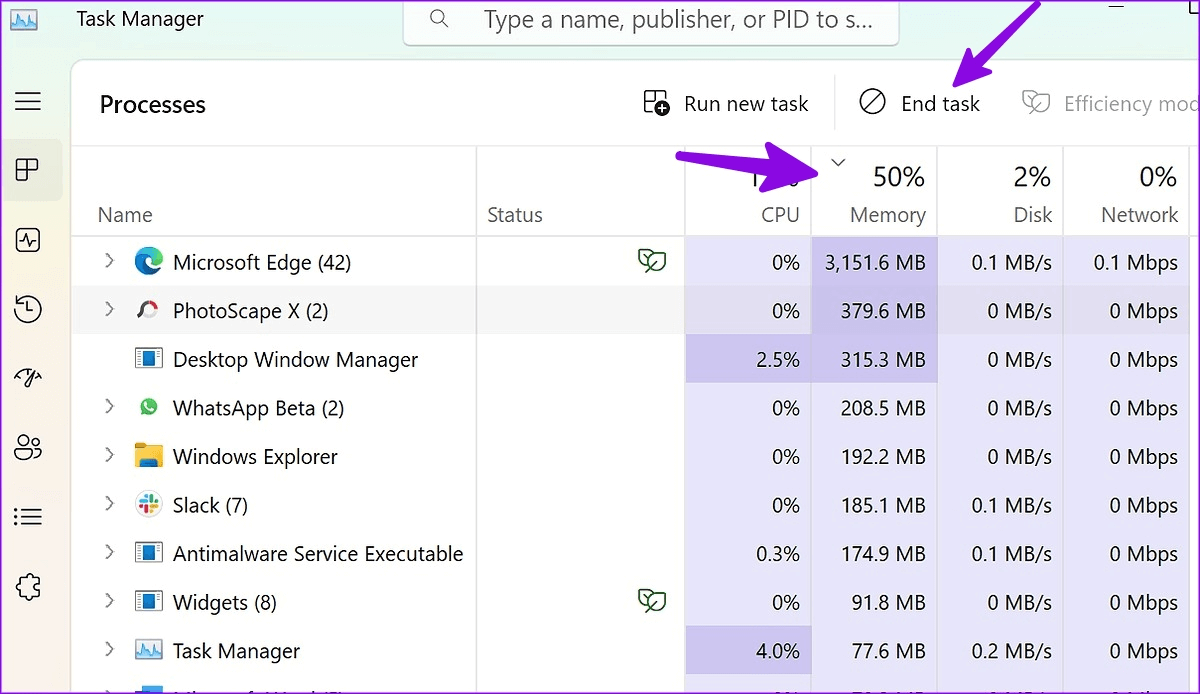Expand the Slack process group
1200x694 pixels.
coord(110,504)
